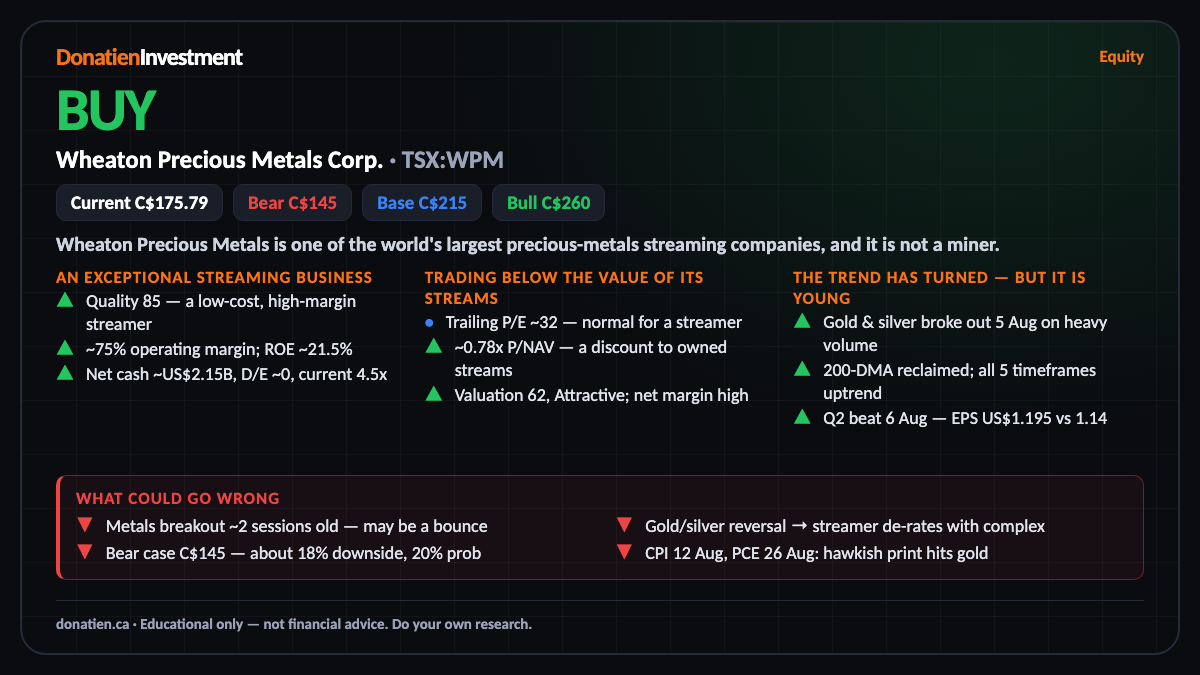Click the up arrow beside Valuation 62, Attractive
This screenshot has height=675, width=1200.
(434, 394)
